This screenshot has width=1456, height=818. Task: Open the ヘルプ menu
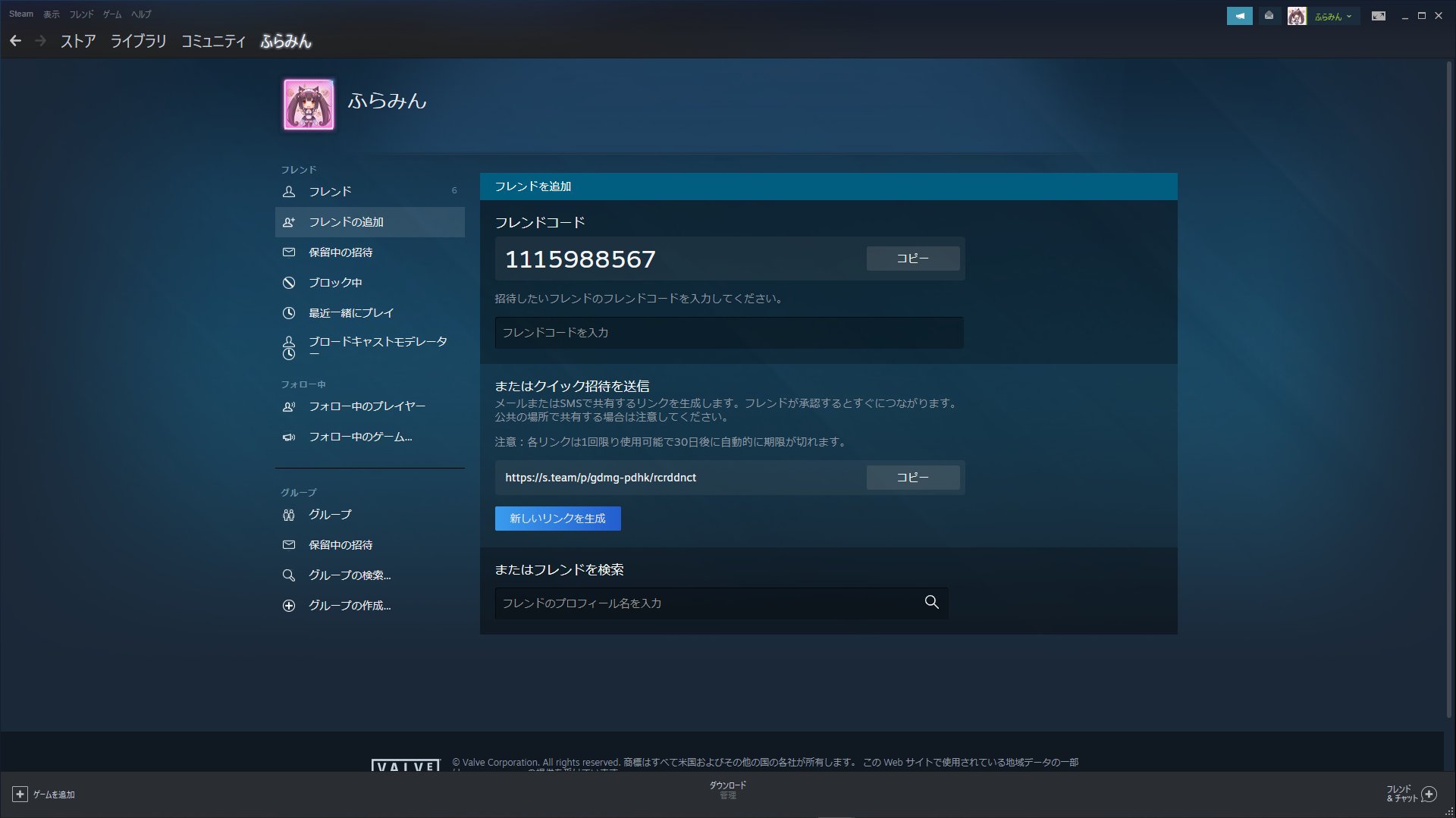click(141, 14)
